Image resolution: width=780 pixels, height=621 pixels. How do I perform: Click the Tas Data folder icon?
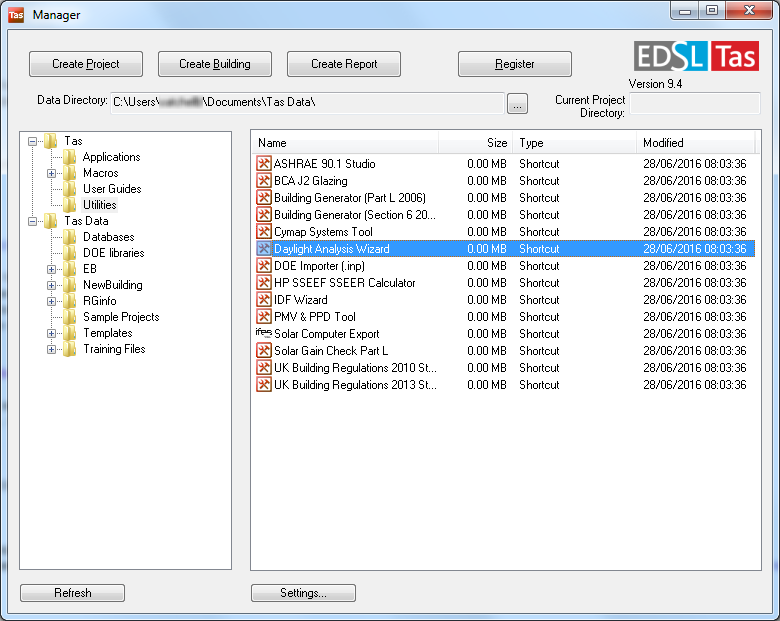pyautogui.click(x=51, y=221)
